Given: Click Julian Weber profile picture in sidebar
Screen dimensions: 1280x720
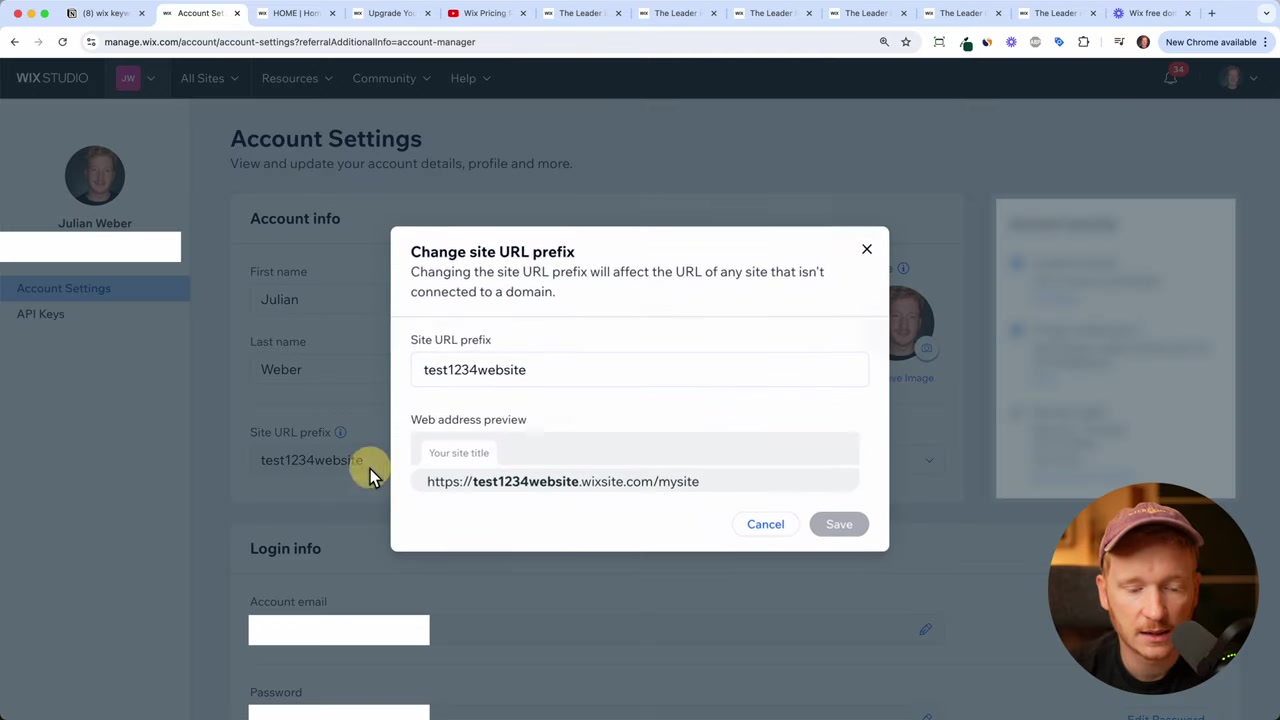Looking at the screenshot, I should click(95, 176).
